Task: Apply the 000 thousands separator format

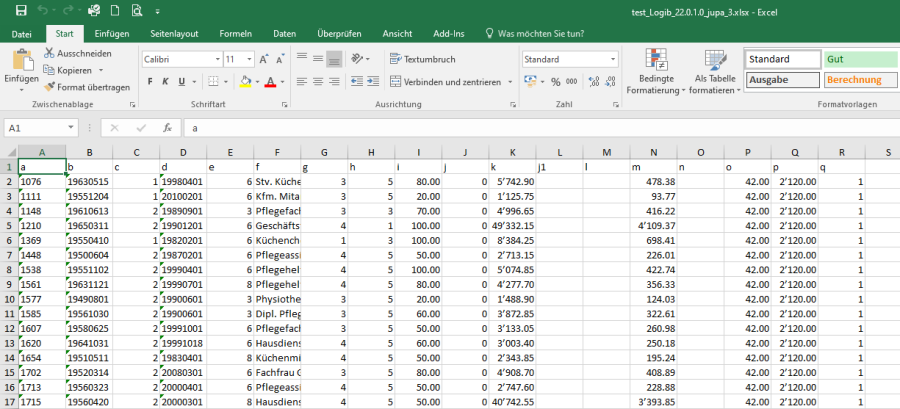Action: (x=572, y=82)
